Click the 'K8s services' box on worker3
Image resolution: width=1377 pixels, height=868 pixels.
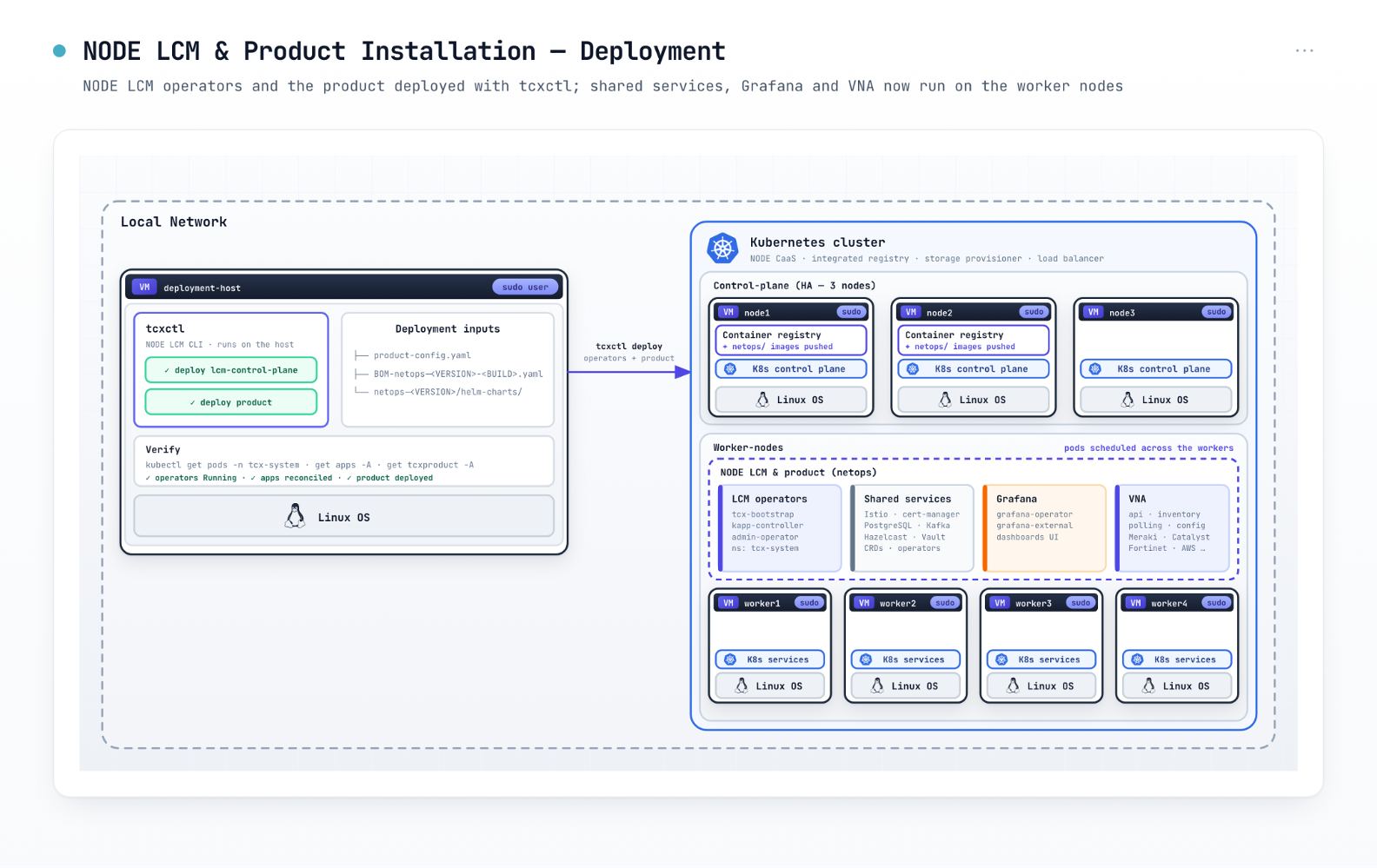coord(1041,659)
